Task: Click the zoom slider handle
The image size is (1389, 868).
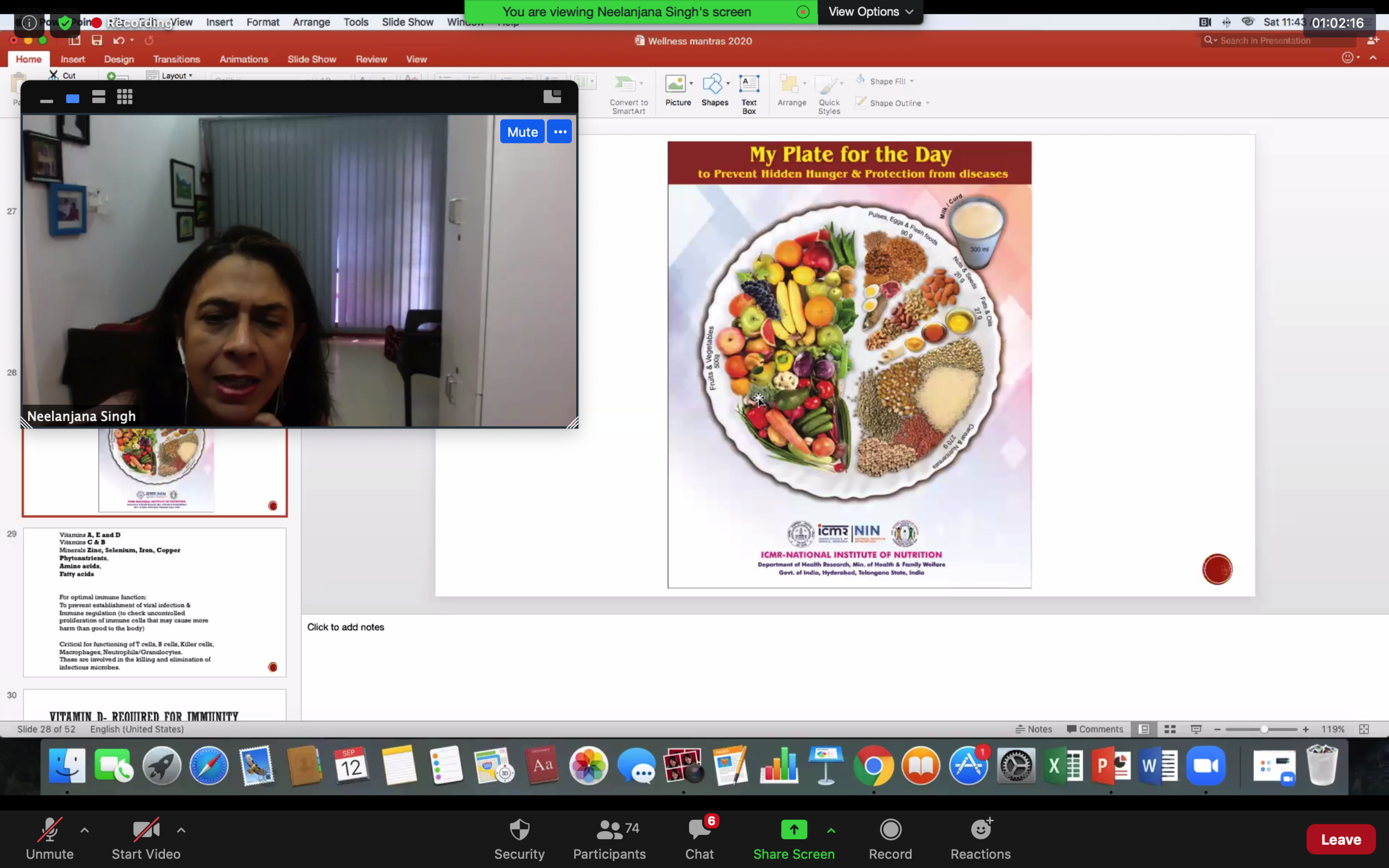Action: coord(1264,729)
